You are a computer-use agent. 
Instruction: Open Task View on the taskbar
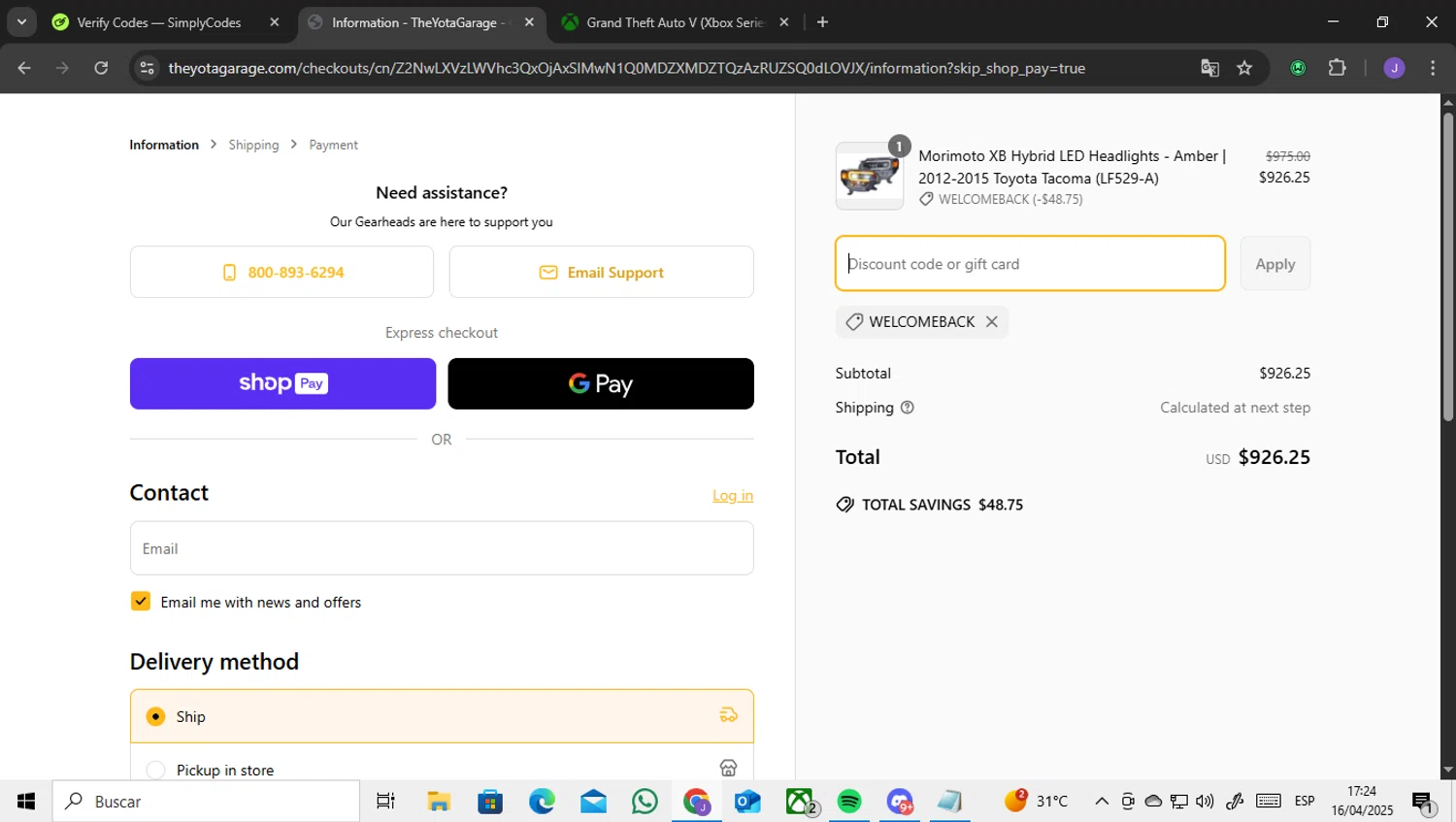pyautogui.click(x=385, y=802)
